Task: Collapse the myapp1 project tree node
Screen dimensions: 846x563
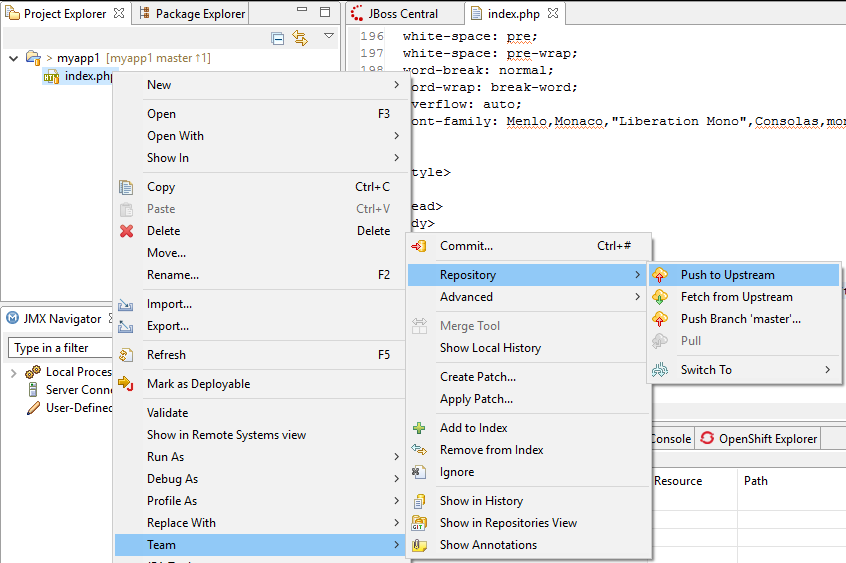Action: click(13, 58)
